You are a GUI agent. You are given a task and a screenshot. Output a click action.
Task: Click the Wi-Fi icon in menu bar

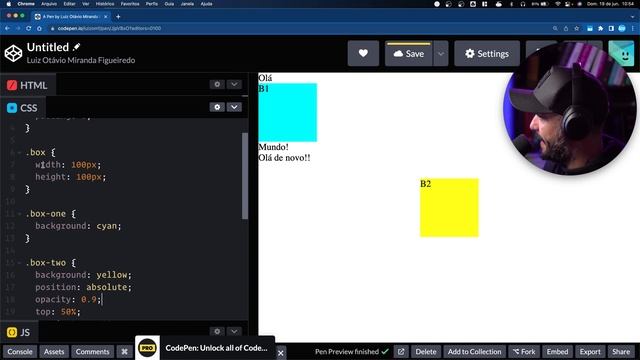(558, 4)
